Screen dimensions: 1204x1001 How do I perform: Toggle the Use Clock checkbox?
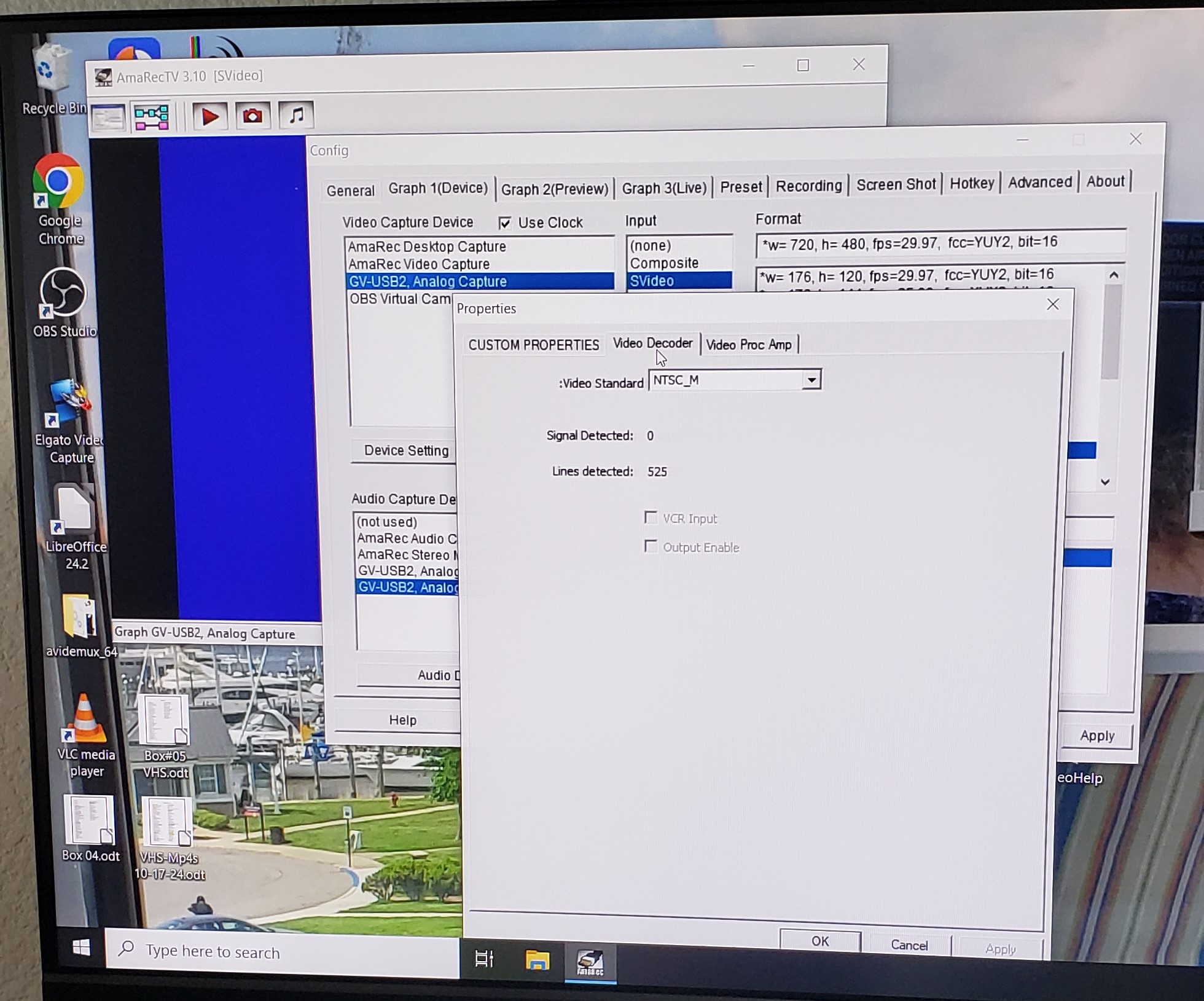click(504, 223)
